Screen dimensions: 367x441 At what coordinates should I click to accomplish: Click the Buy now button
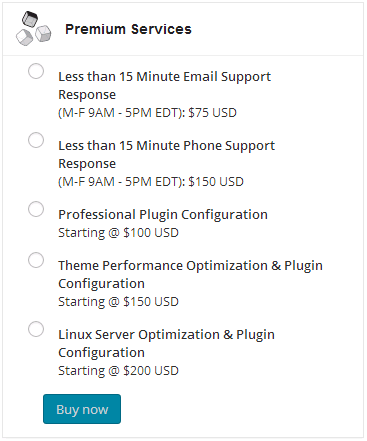pos(82,409)
